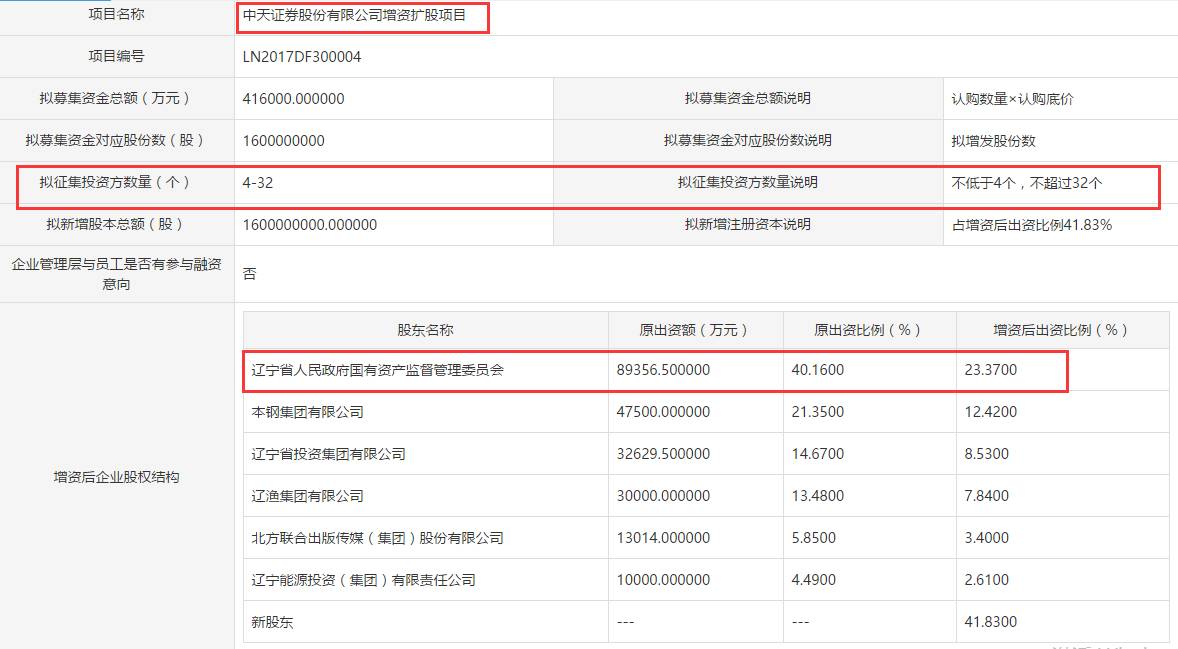Select shareholder 本钢集团有限公司
The image size is (1178, 649).
pyautogui.click(x=307, y=412)
